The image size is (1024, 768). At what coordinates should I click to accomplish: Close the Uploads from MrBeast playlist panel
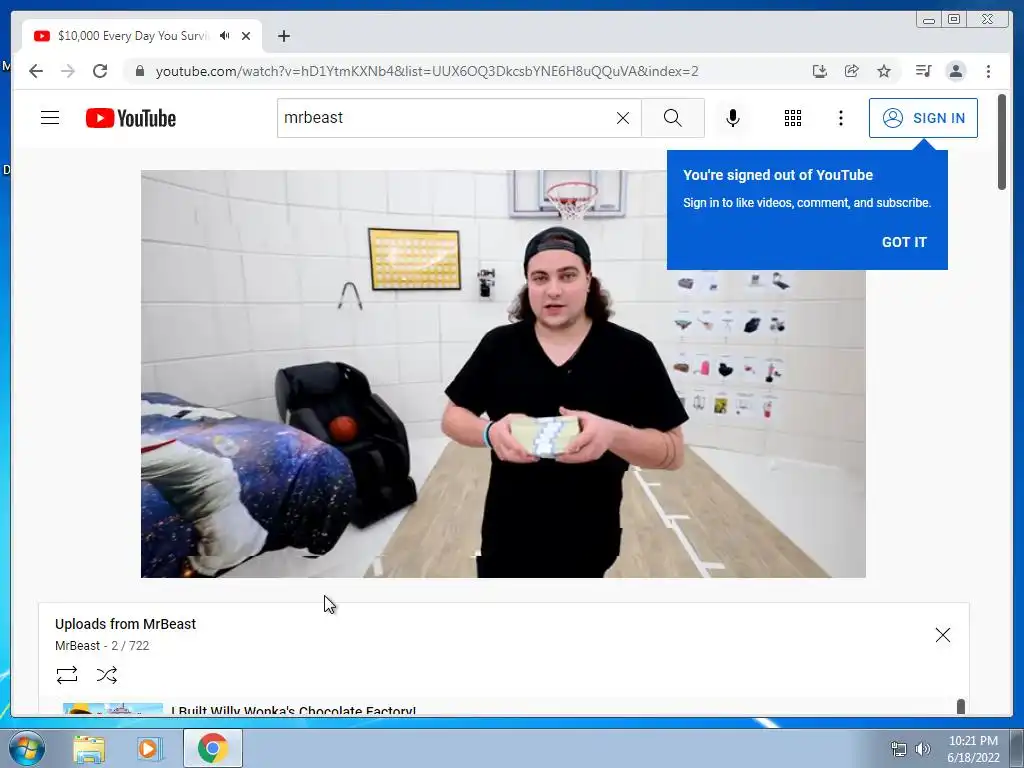click(942, 635)
